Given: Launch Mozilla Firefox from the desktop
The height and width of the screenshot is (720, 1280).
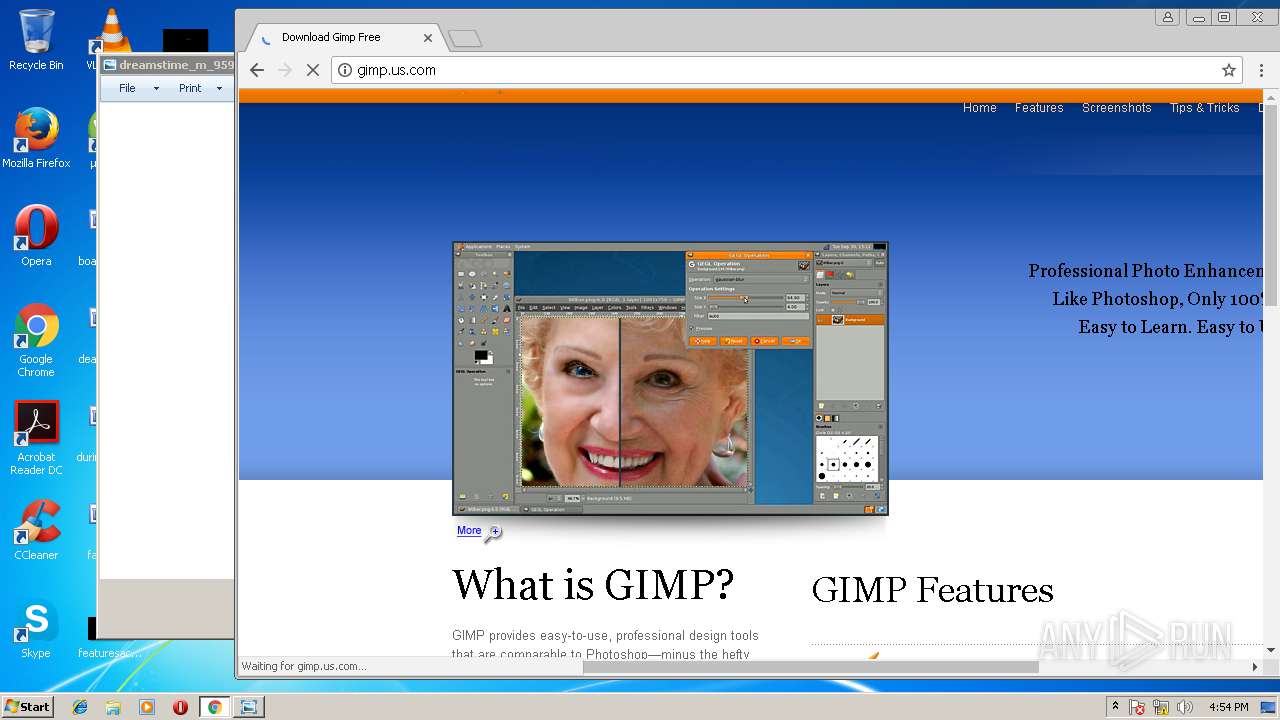Looking at the screenshot, I should (36, 138).
